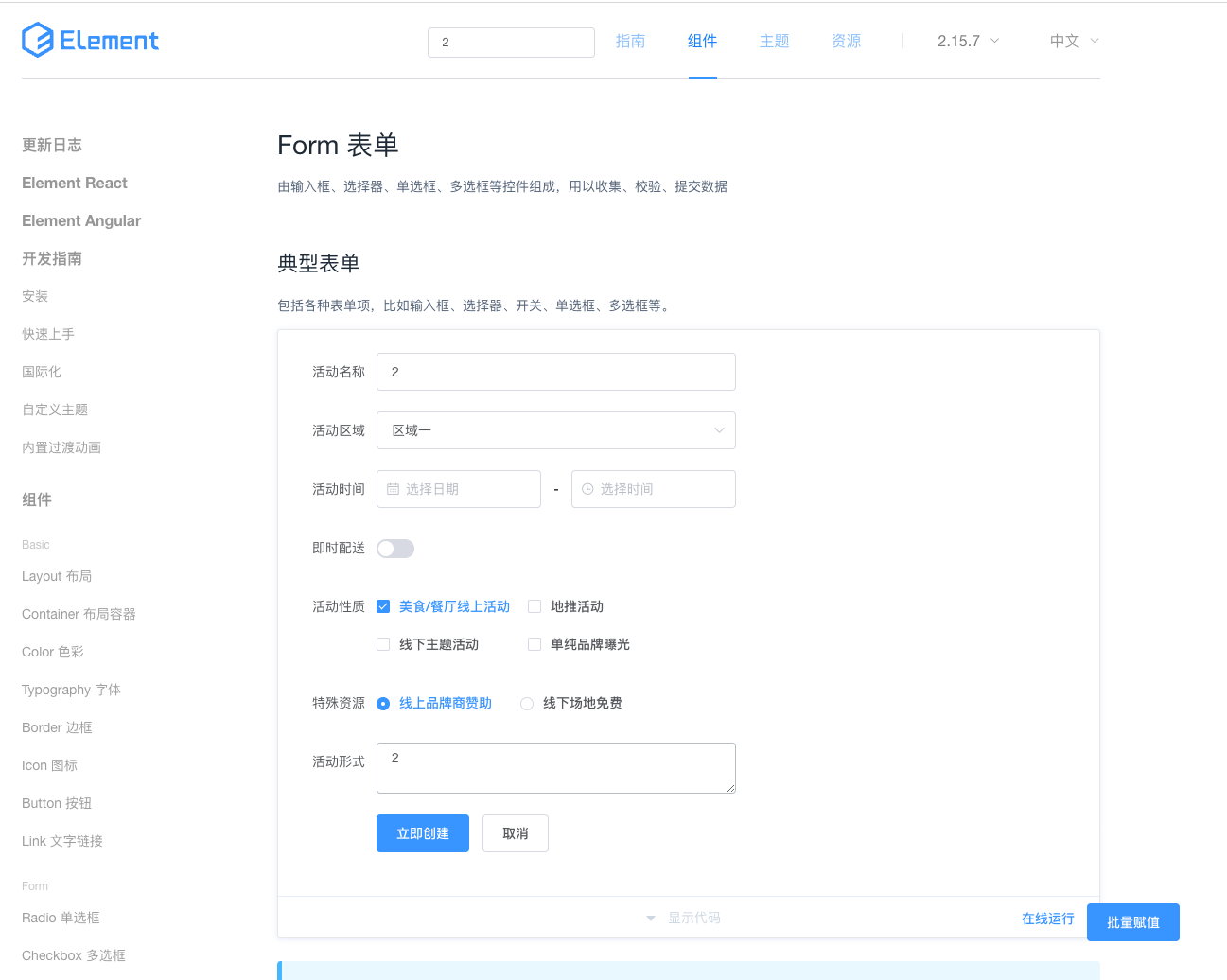Open 开发指南 sidebar item
Screen dimensions: 1227x980
[52, 258]
